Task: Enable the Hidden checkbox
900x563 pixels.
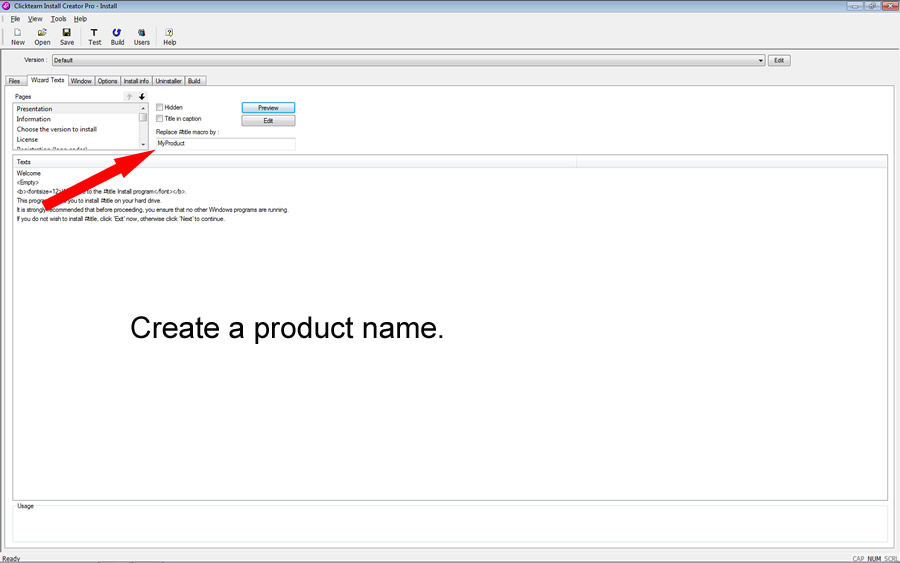Action: (160, 107)
